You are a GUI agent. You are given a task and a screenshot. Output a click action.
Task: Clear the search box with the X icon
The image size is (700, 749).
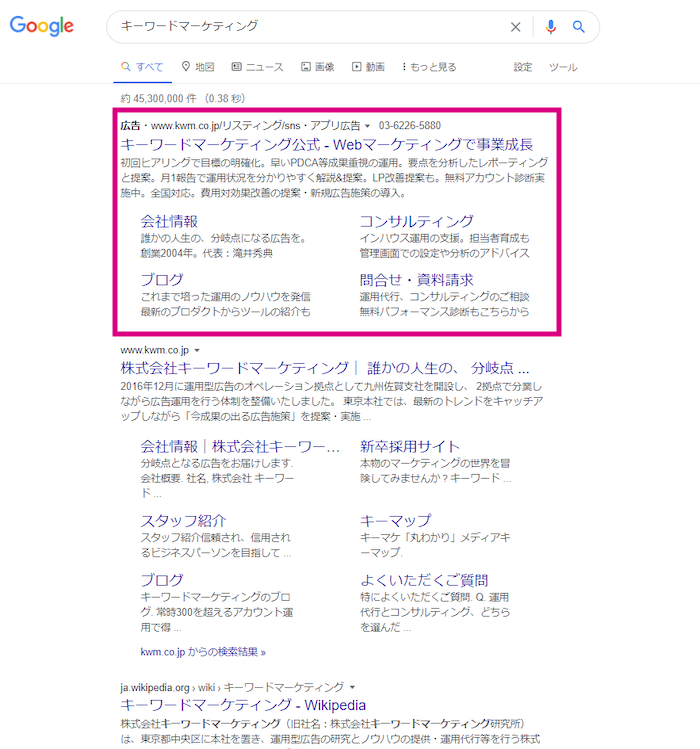516,27
